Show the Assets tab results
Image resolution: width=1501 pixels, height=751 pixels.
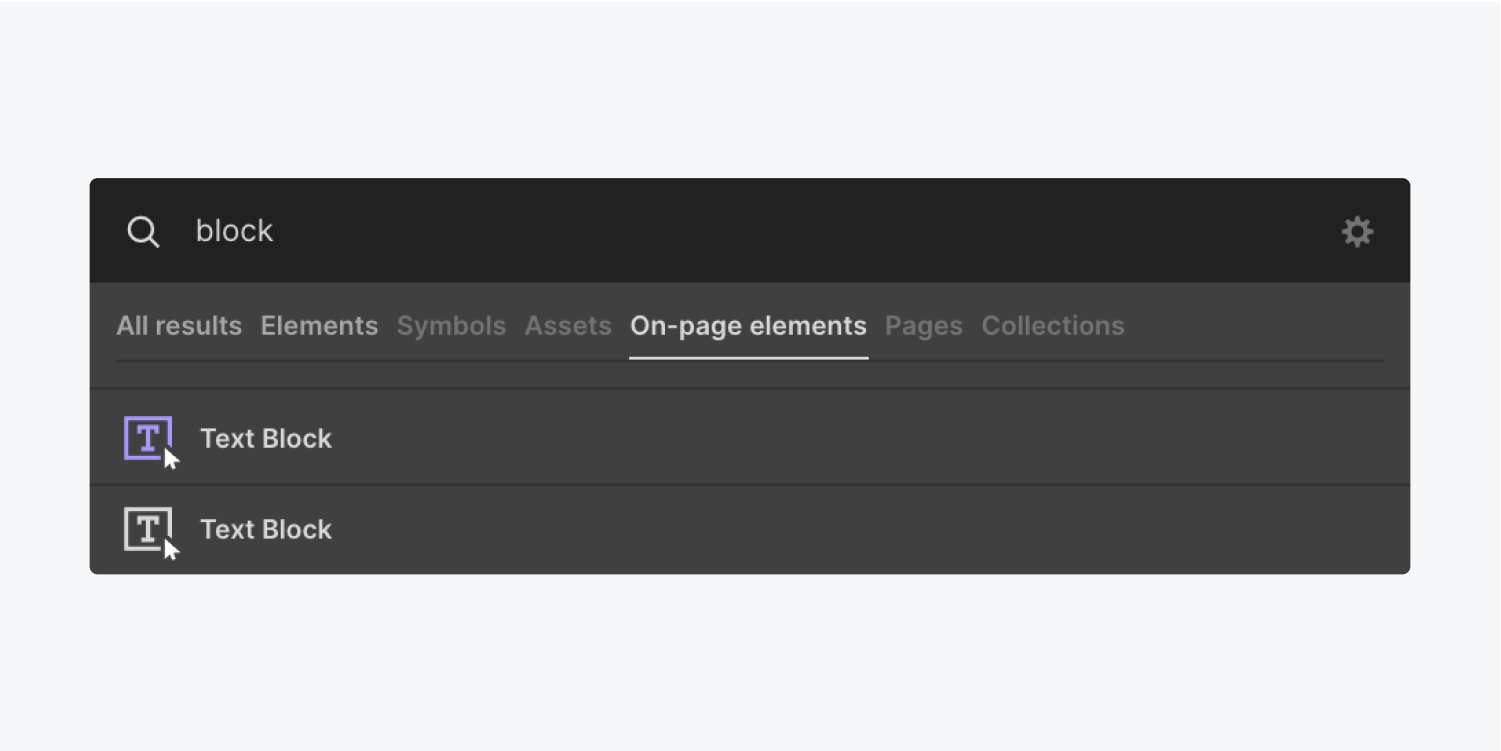[x=568, y=326]
